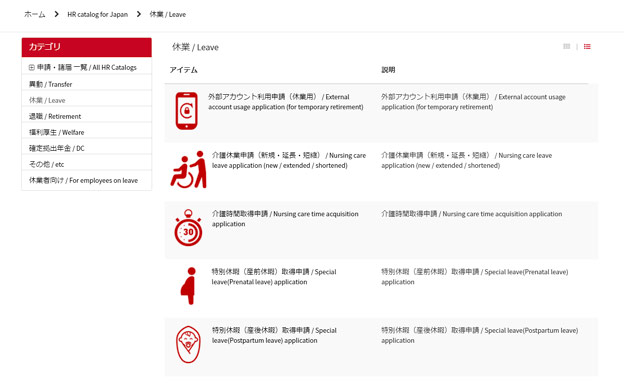
Task: Click the chevron after HR catalog for Japan
Action: pos(138,14)
